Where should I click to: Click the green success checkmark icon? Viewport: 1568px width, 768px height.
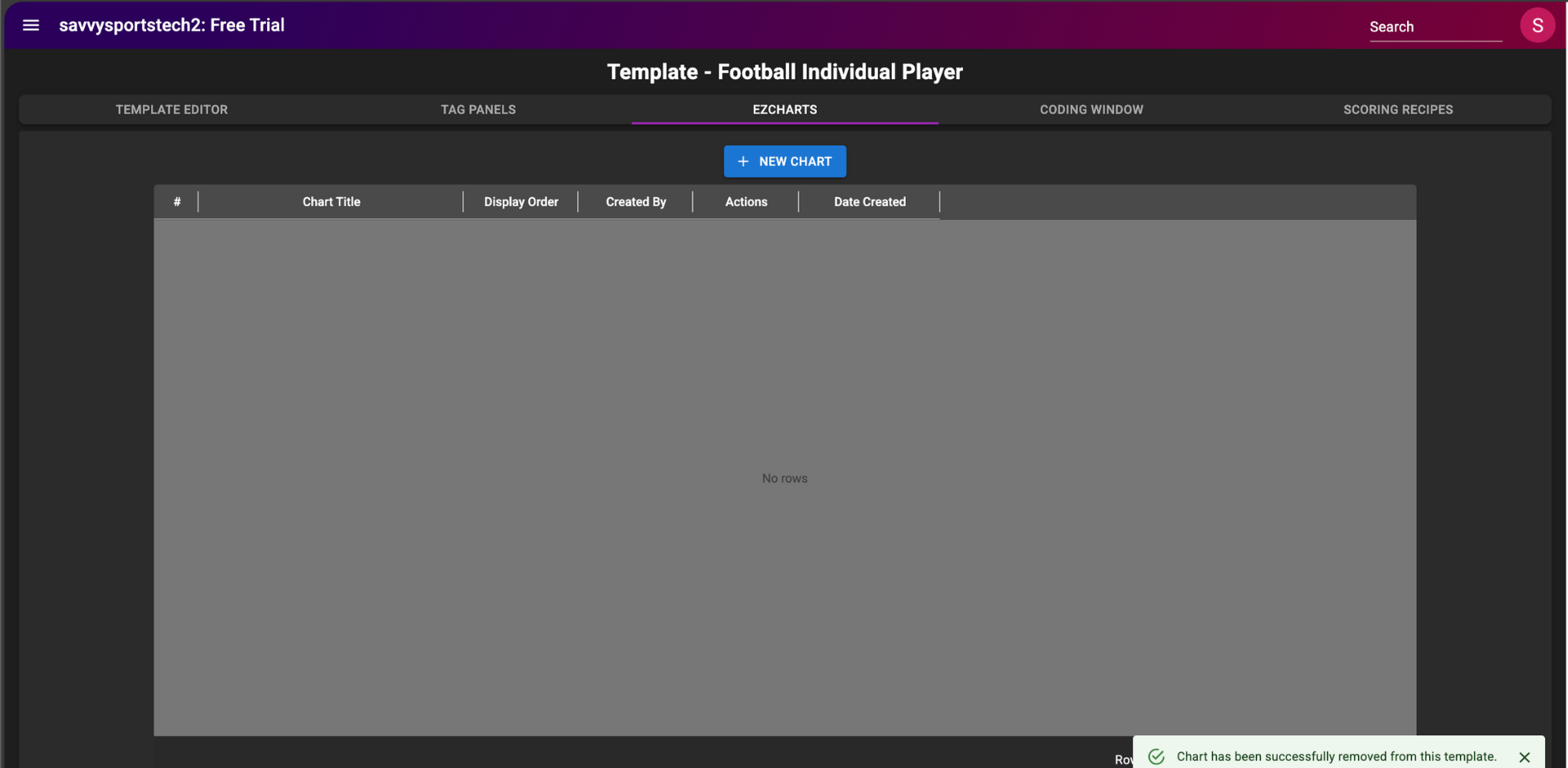pyautogui.click(x=1156, y=757)
